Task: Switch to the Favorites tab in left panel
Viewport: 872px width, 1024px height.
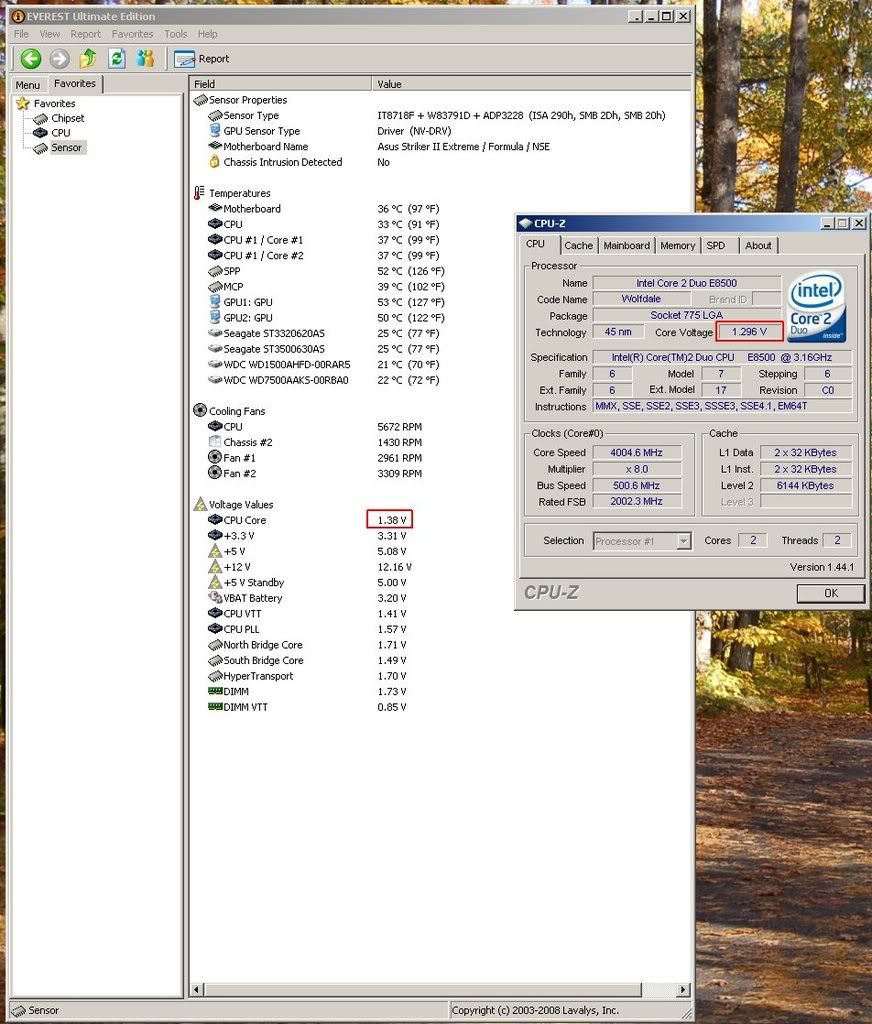Action: pos(75,84)
